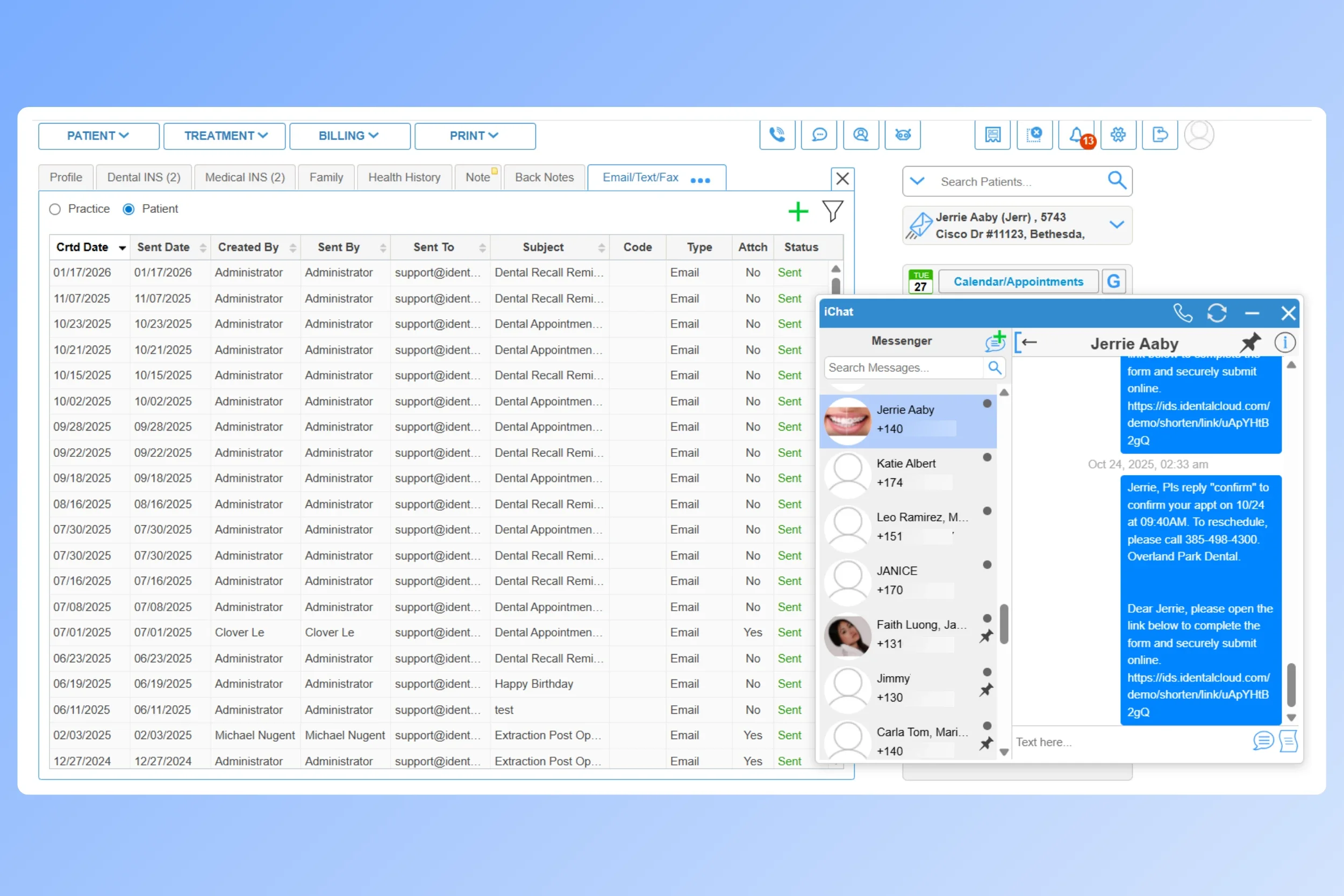The width and height of the screenshot is (1344, 896).
Task: Select the Patient radio button
Action: coord(128,209)
